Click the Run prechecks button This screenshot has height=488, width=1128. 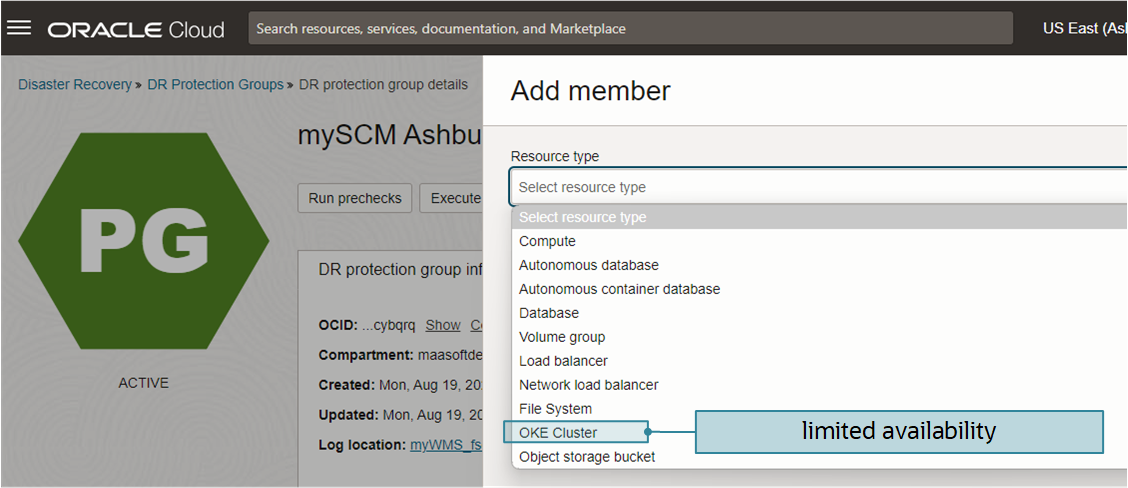click(354, 198)
